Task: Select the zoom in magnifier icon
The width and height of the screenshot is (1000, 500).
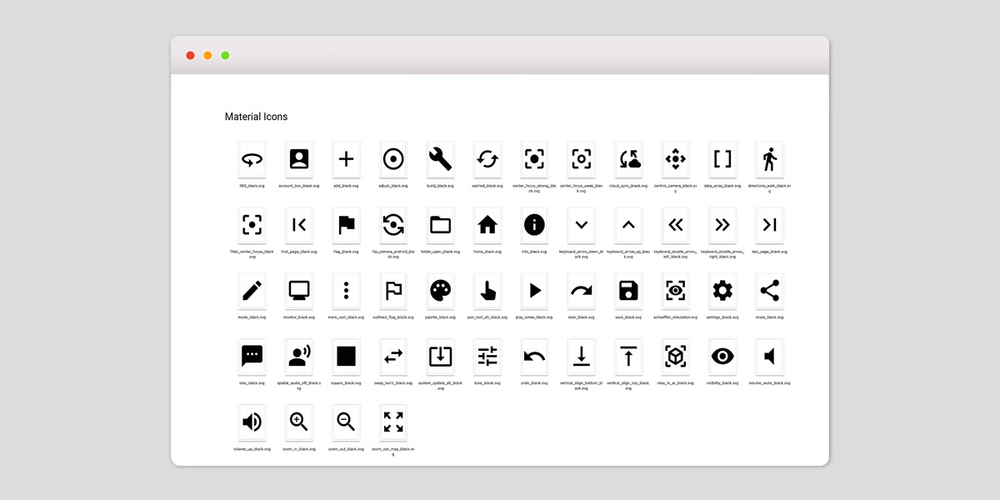Action: (x=299, y=422)
